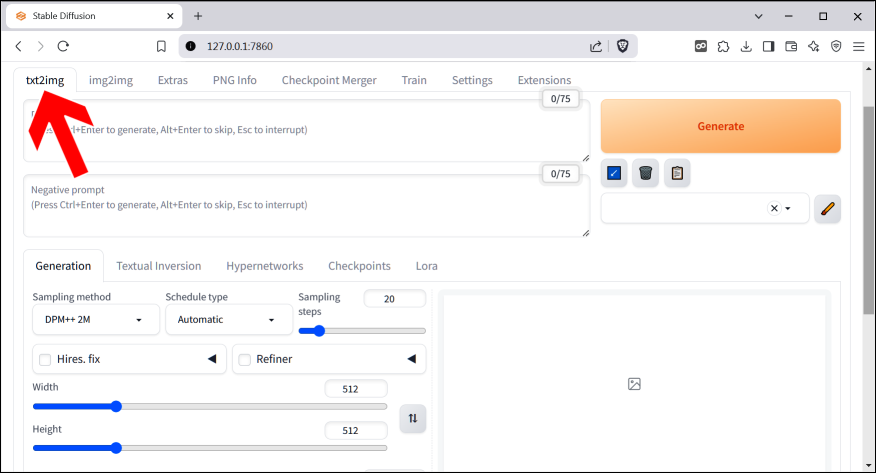Click the blue arrow read-parameters icon
The height and width of the screenshot is (473, 876).
click(x=615, y=173)
